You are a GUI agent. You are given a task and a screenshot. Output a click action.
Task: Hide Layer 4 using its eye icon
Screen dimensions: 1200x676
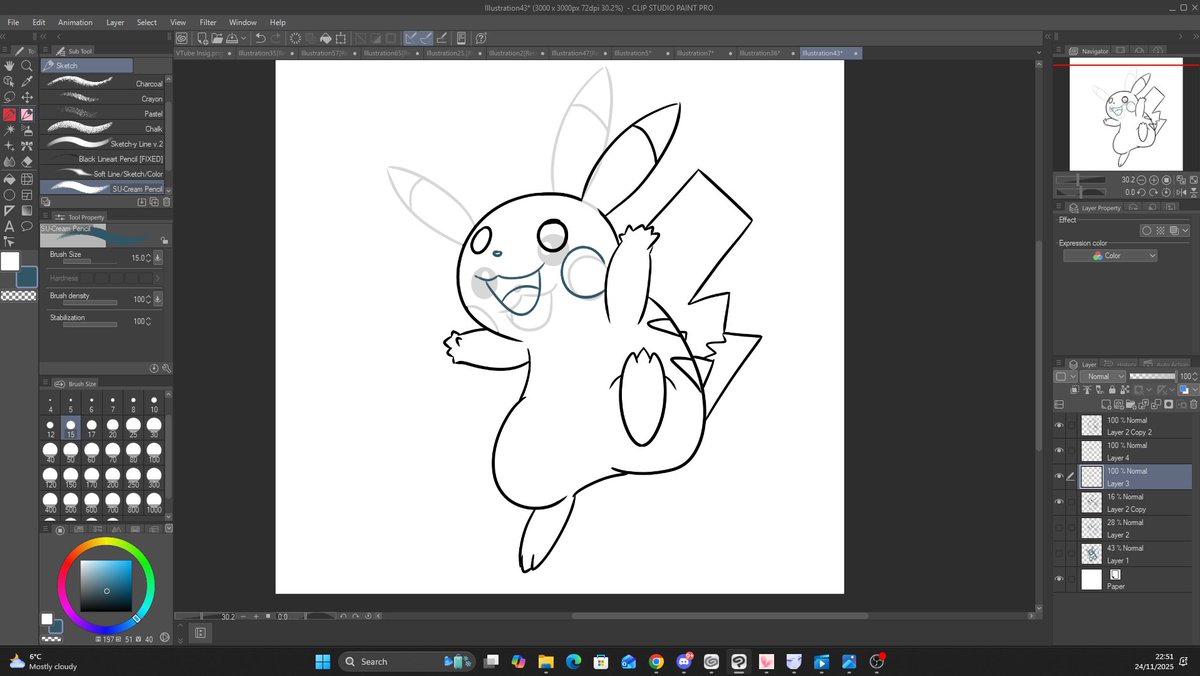[x=1060, y=451]
